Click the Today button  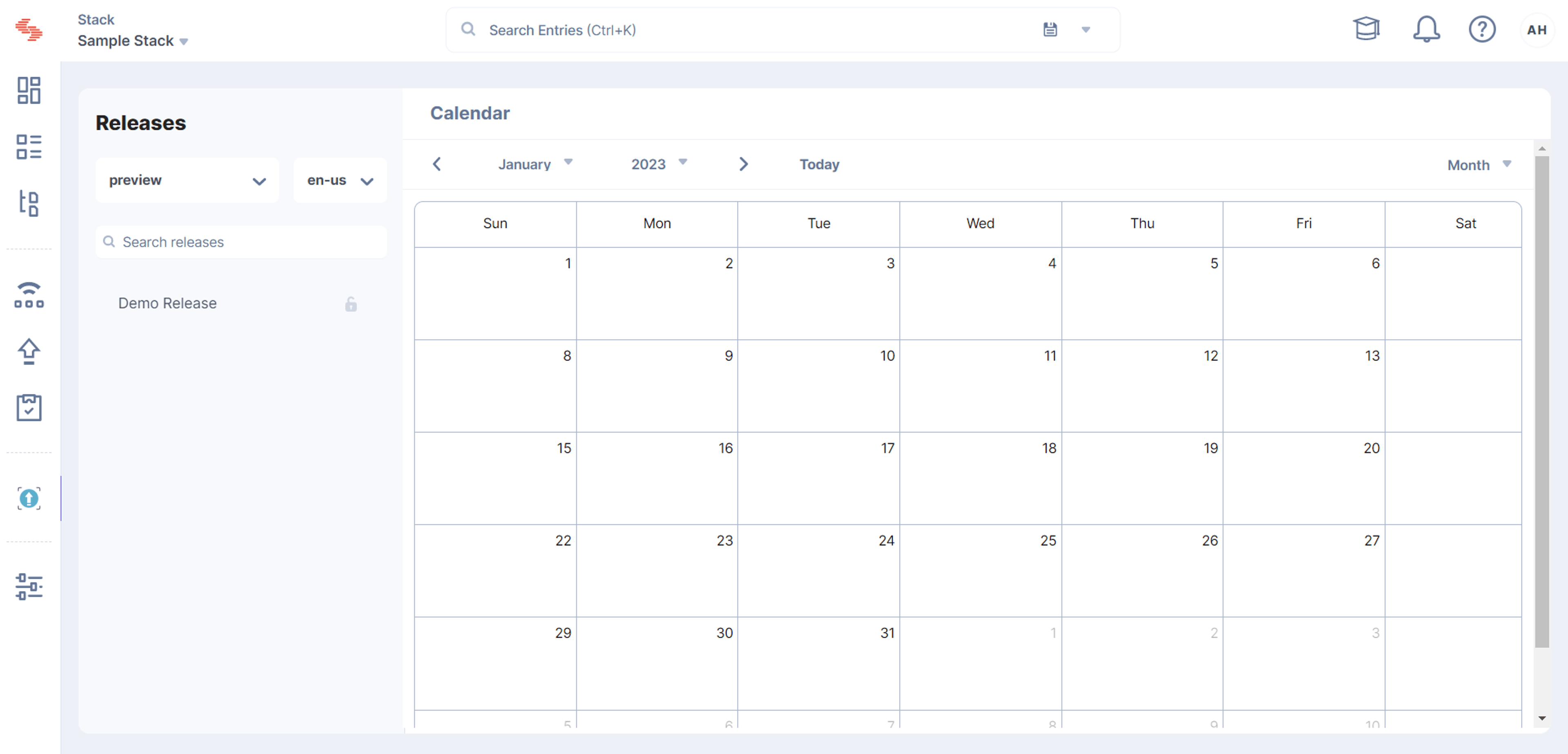(819, 164)
